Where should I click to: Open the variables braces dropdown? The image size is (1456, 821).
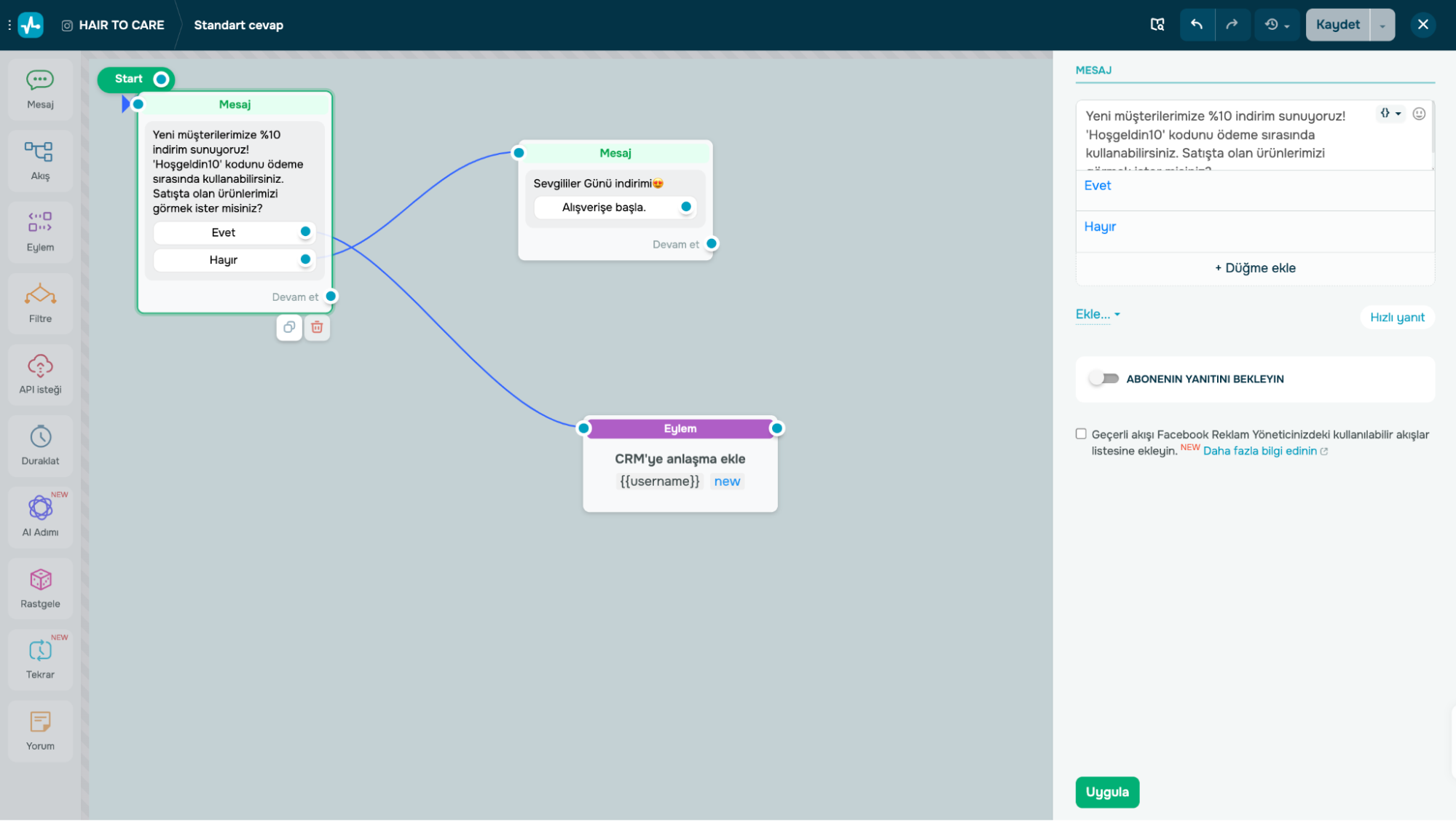click(1390, 114)
